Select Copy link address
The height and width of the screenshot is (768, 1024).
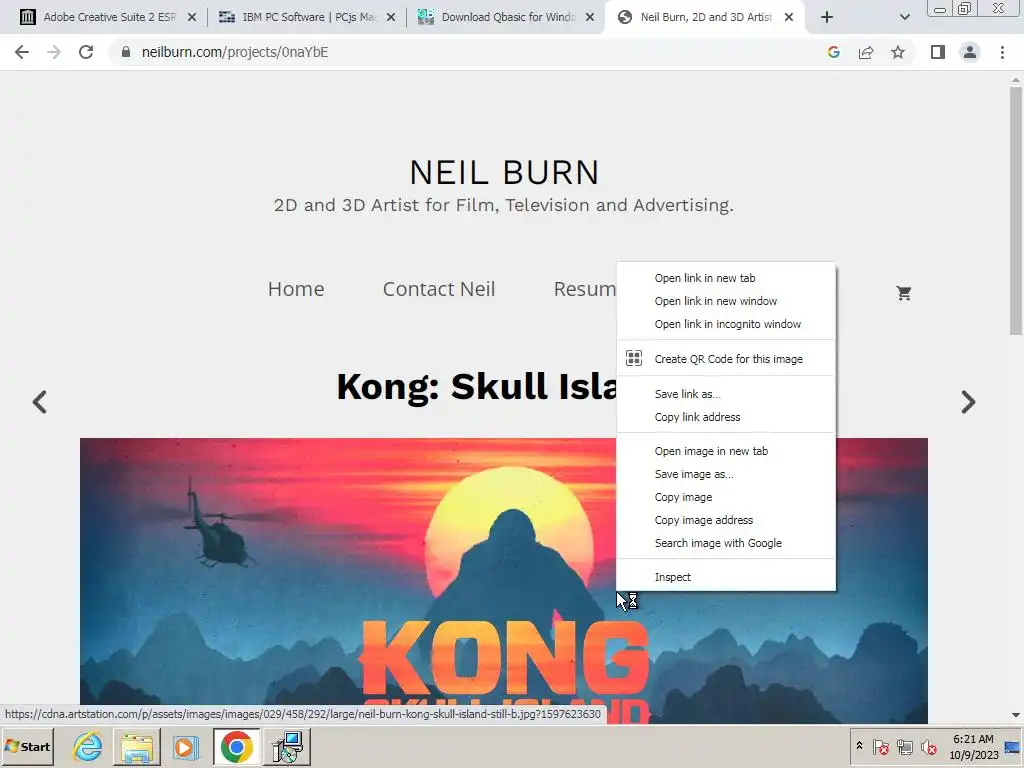coord(726,417)
